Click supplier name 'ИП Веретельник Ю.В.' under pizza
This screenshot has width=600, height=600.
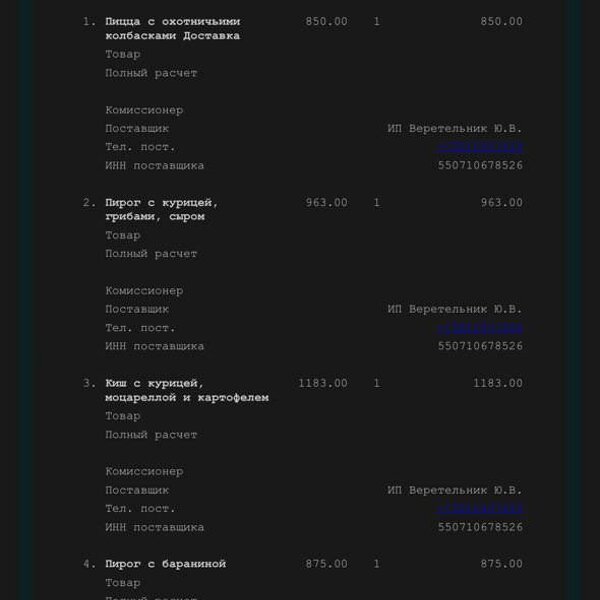[455, 129]
